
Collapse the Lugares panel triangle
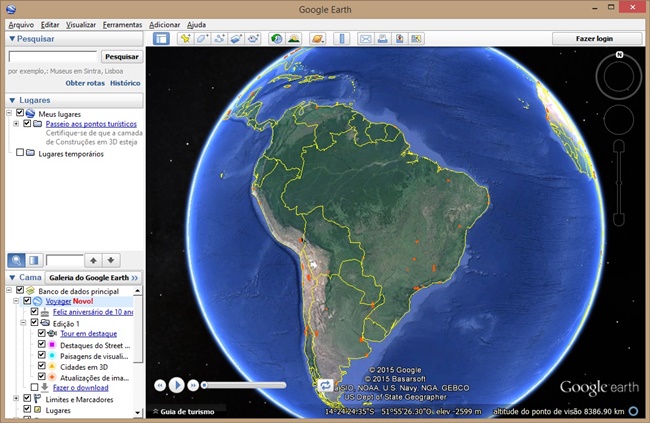(x=12, y=100)
